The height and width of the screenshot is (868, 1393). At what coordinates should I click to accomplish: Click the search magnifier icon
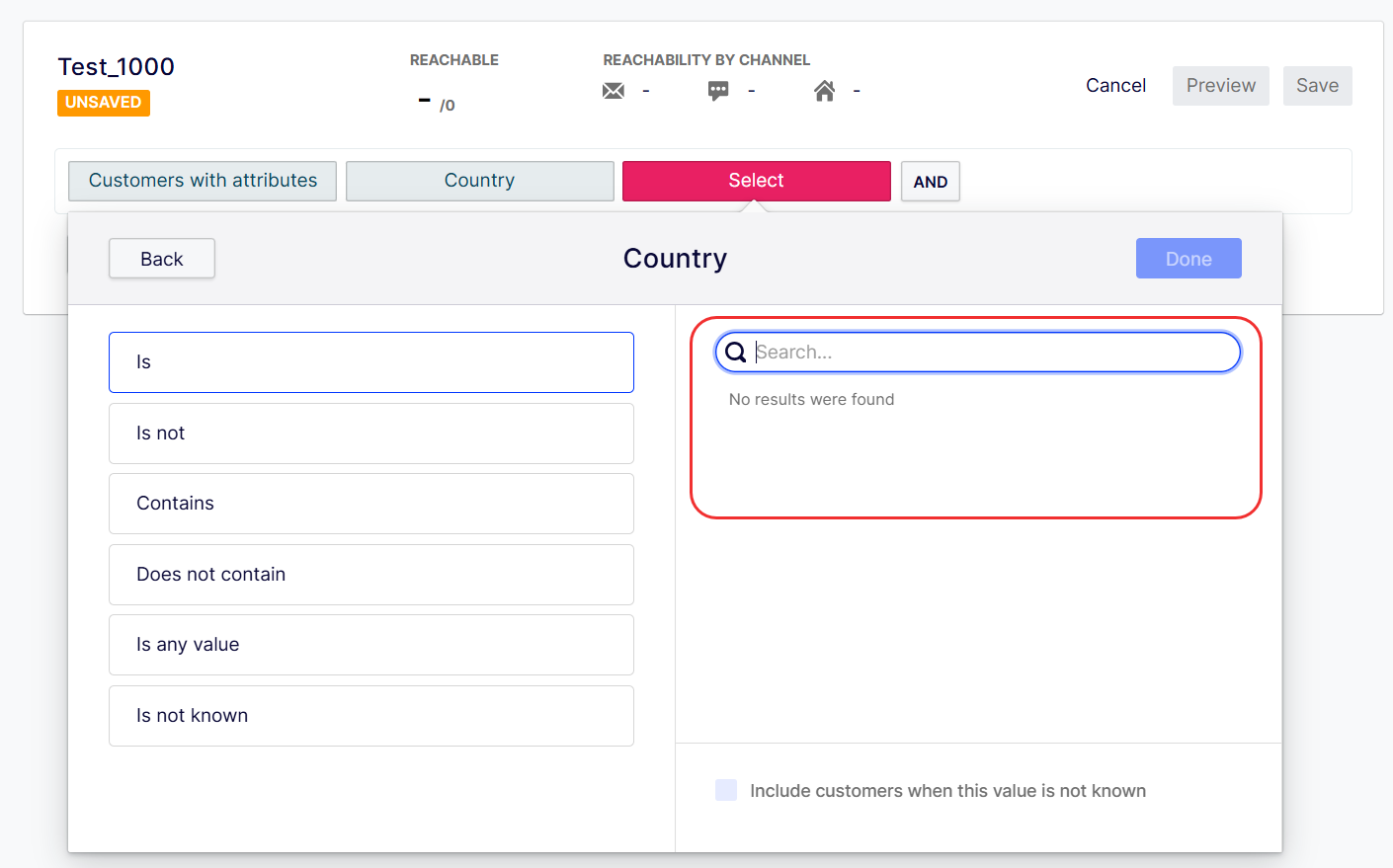[736, 353]
